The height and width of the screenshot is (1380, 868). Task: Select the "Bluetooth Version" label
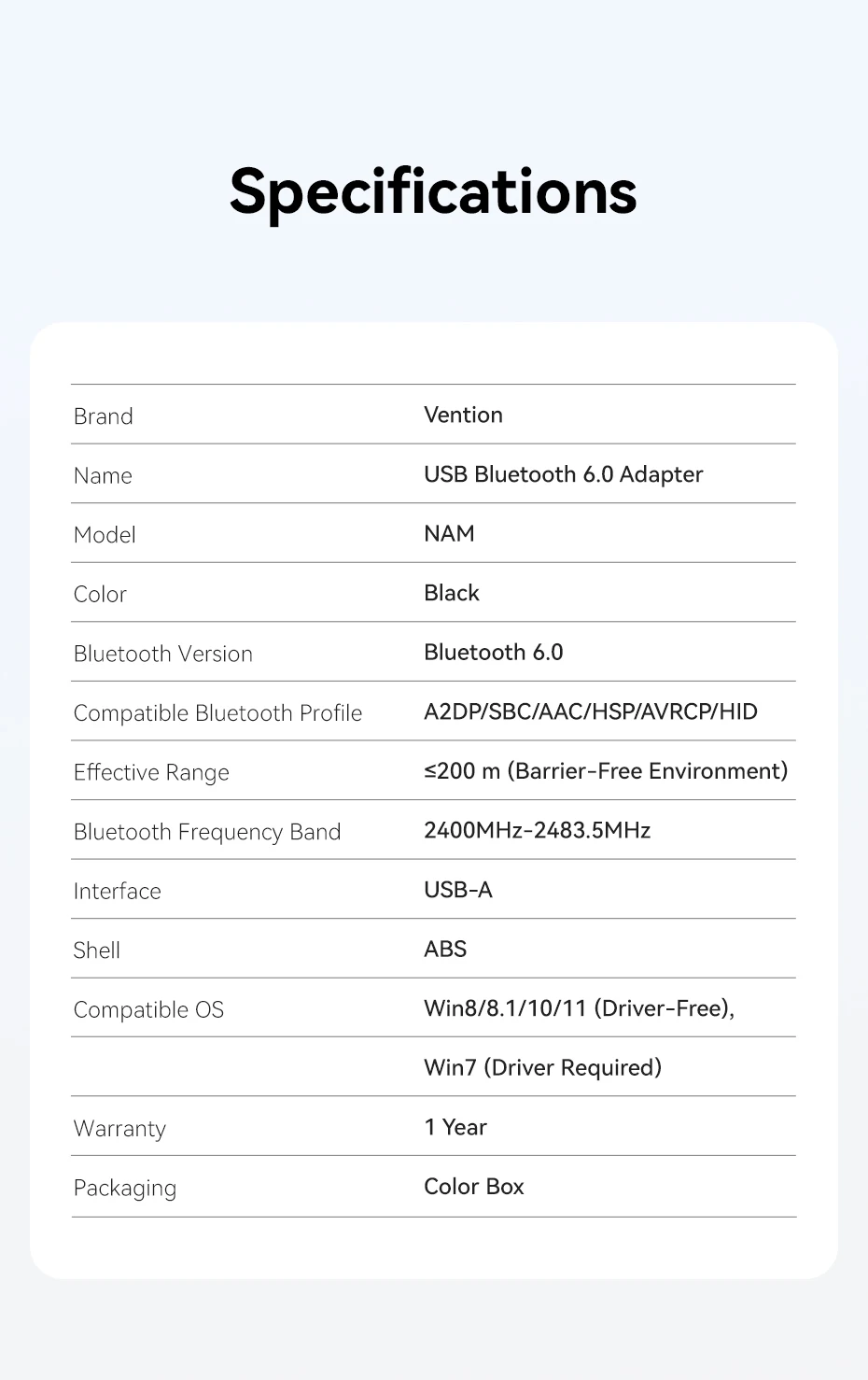point(163,654)
